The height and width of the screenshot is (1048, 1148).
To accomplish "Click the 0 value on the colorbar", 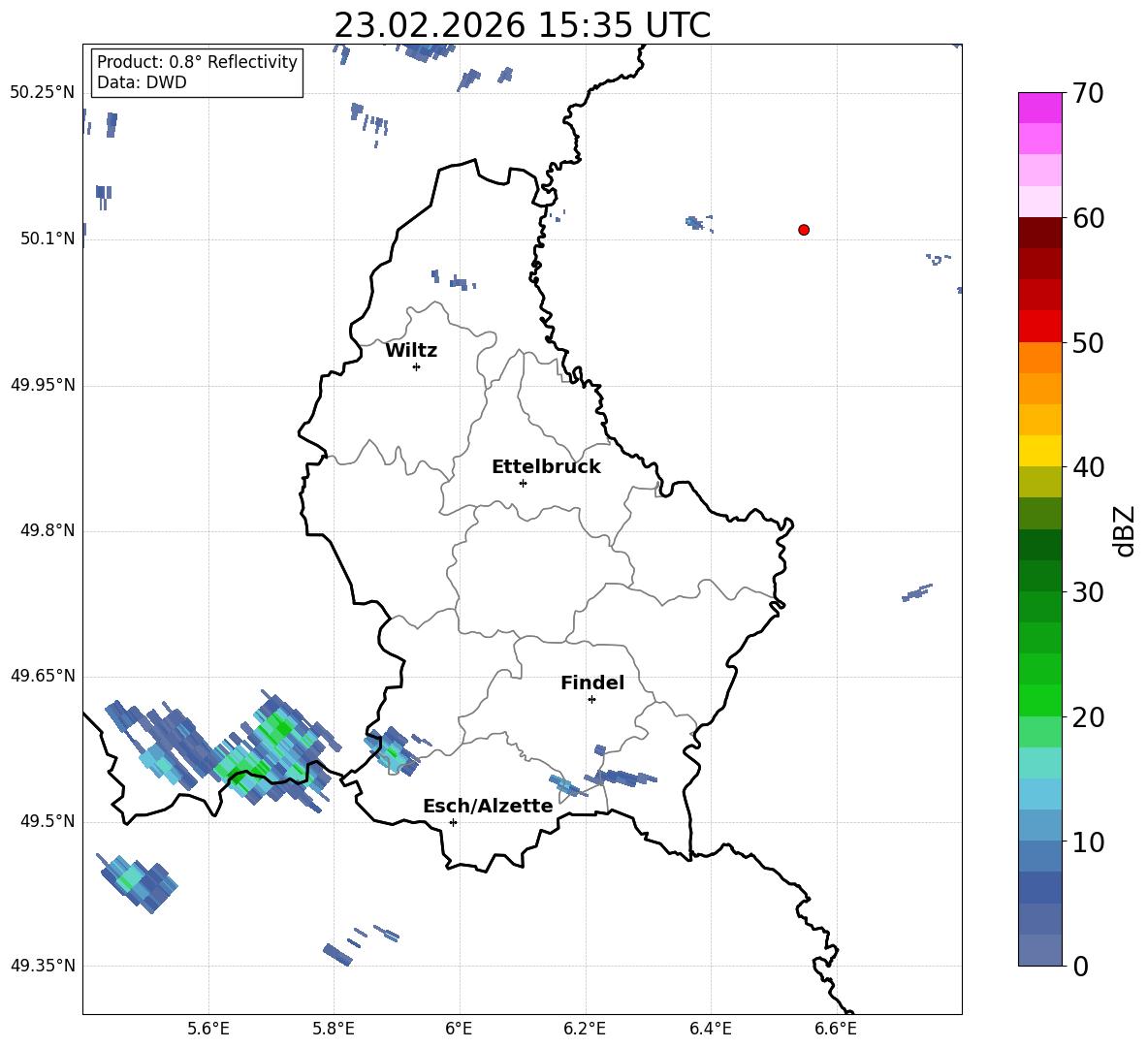I will [1080, 966].
